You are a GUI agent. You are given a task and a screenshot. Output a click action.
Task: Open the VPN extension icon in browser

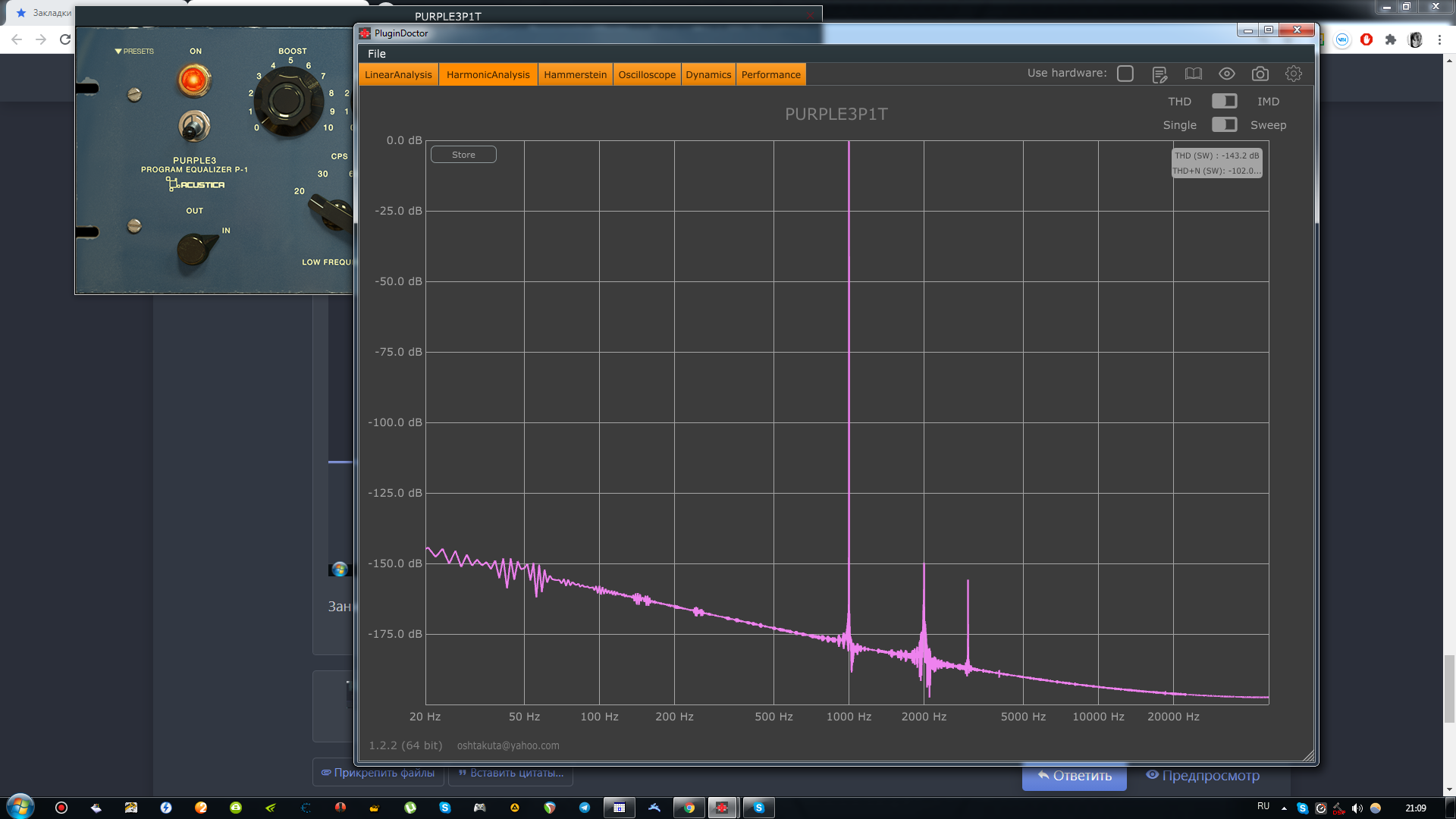pyautogui.click(x=1342, y=39)
